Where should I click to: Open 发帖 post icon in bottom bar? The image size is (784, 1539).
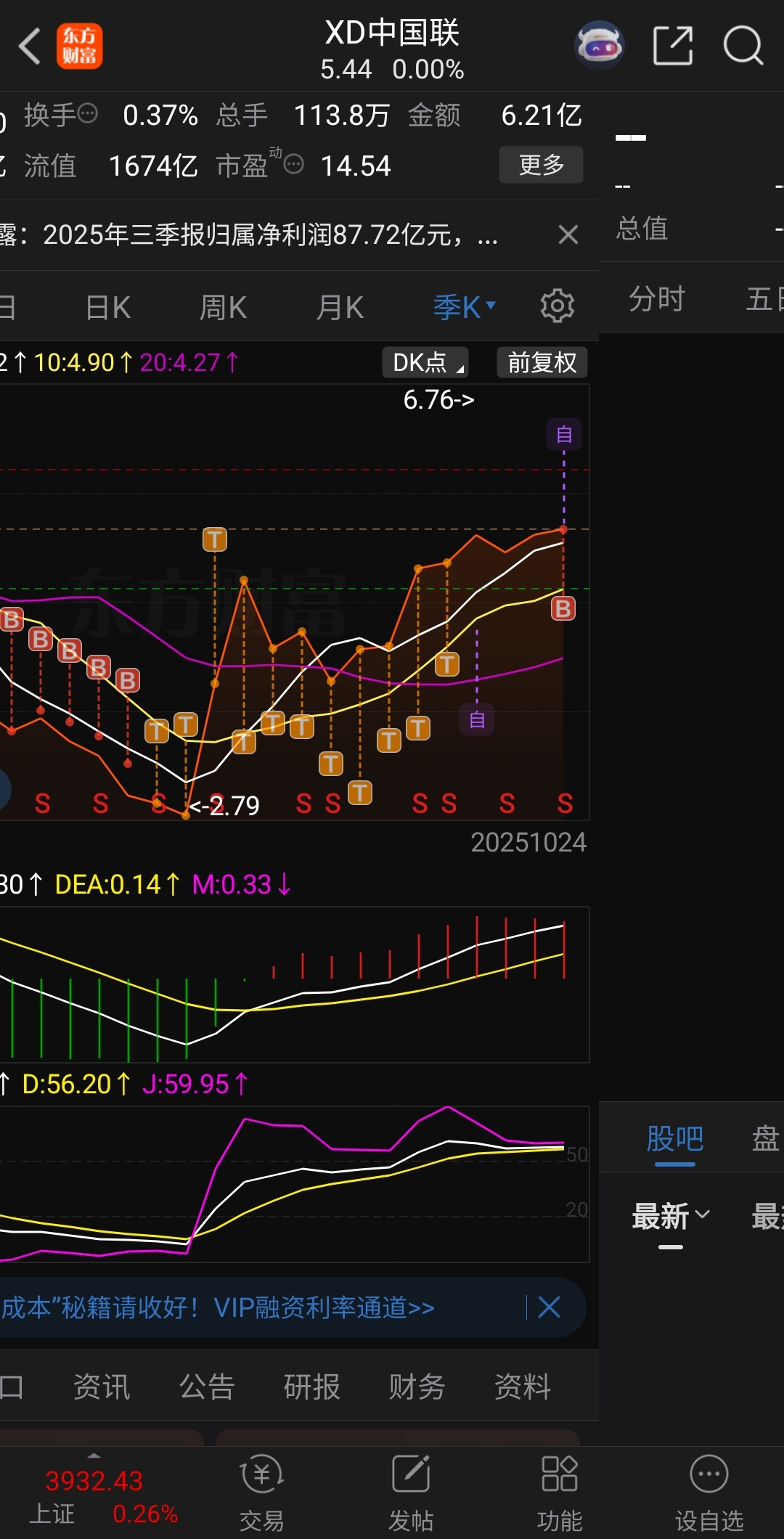[411, 1493]
